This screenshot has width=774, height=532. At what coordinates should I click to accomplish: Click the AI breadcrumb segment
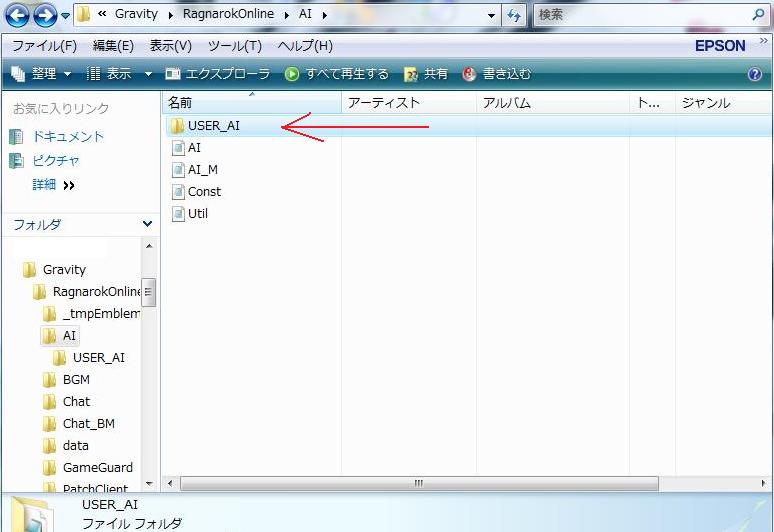[305, 14]
